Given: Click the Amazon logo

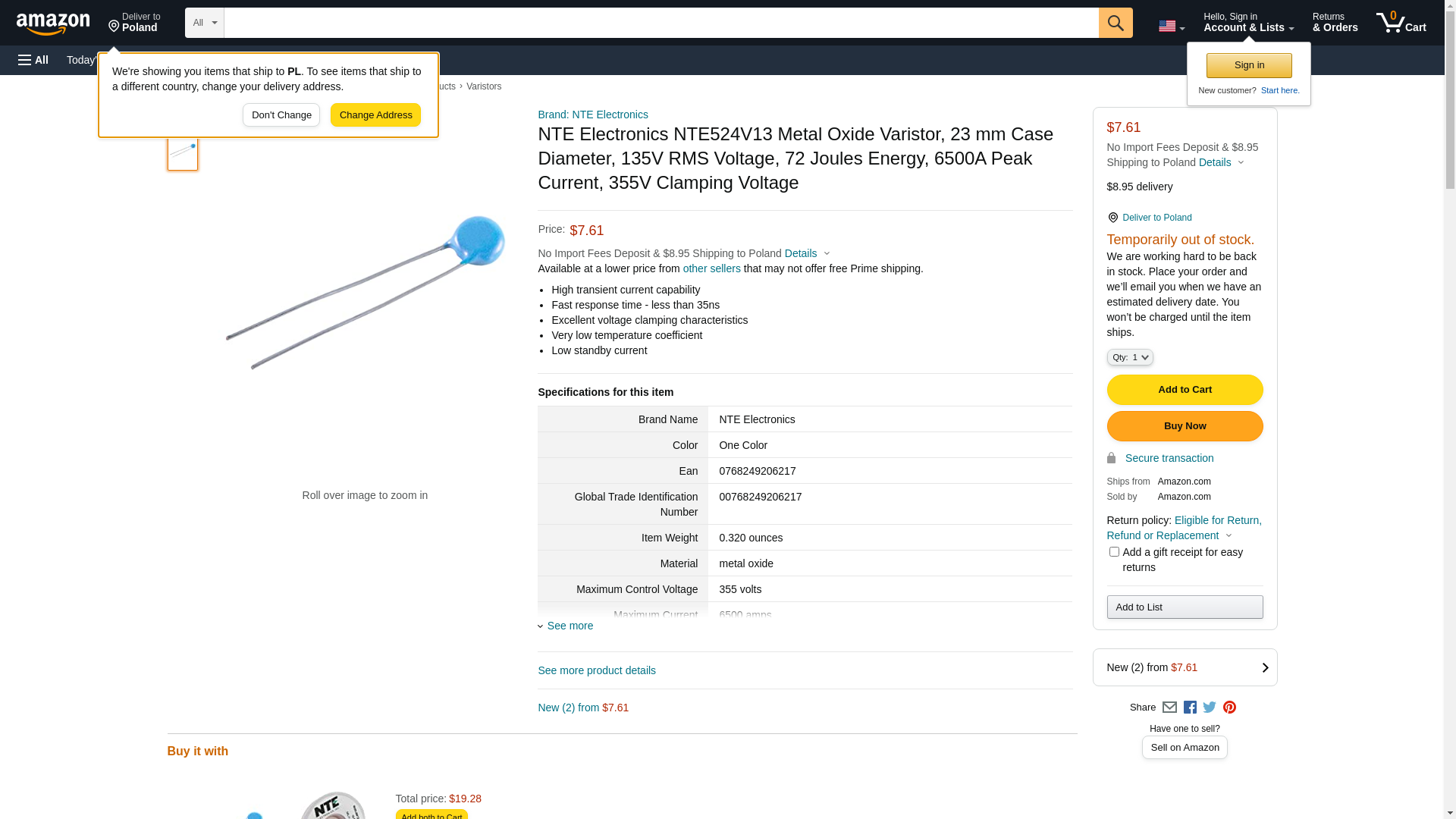Looking at the screenshot, I should tap(53, 24).
